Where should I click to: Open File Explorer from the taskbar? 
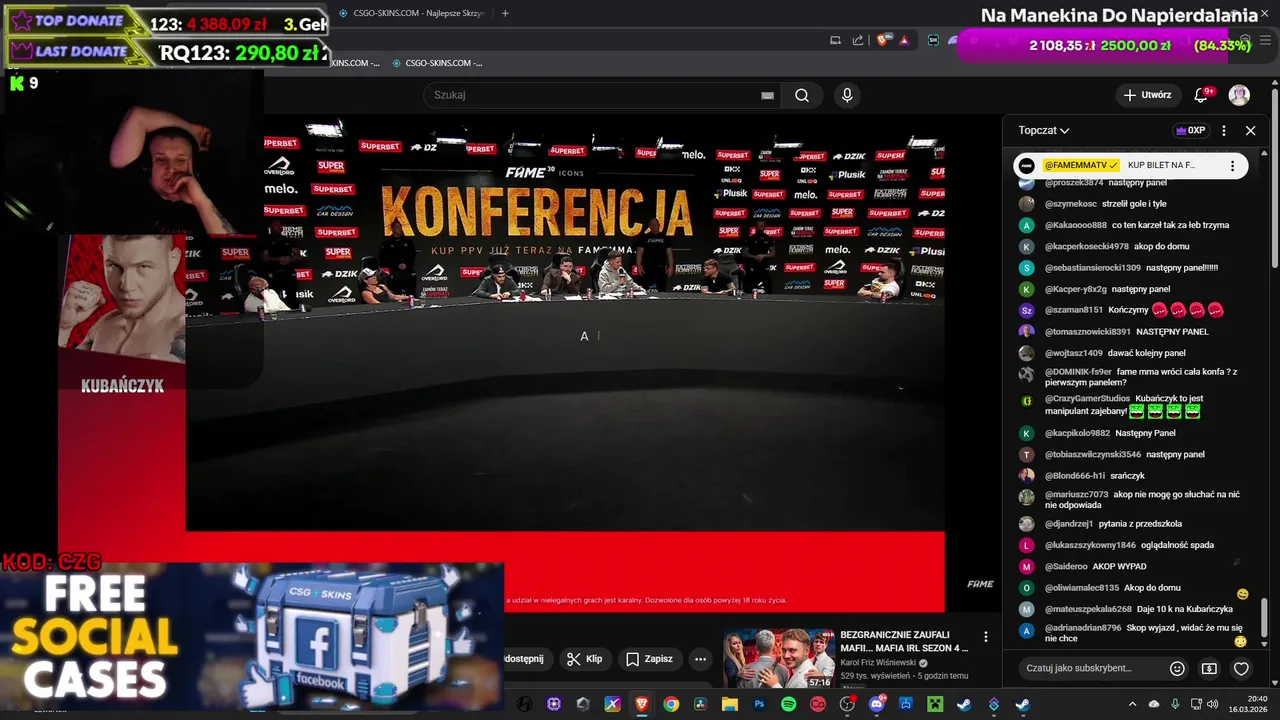[x=729, y=704]
